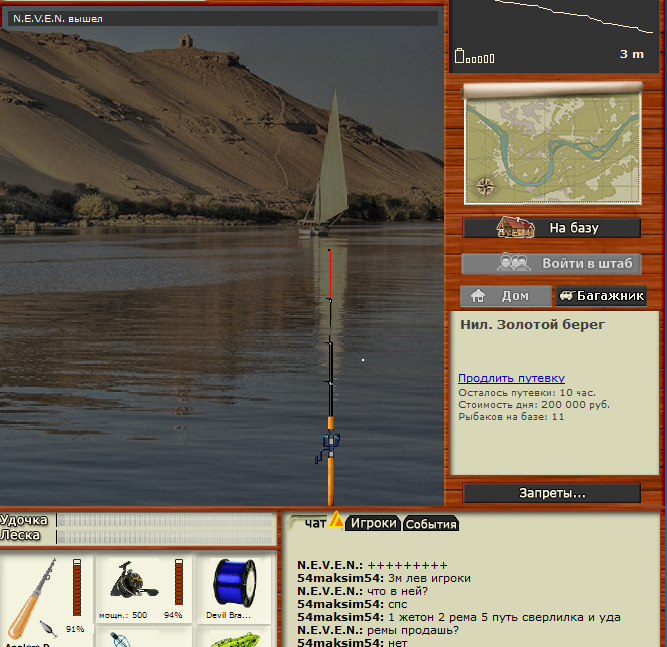Click 'мощн.: 500' reel power label
Image resolution: width=667 pixels, height=647 pixels.
123,615
